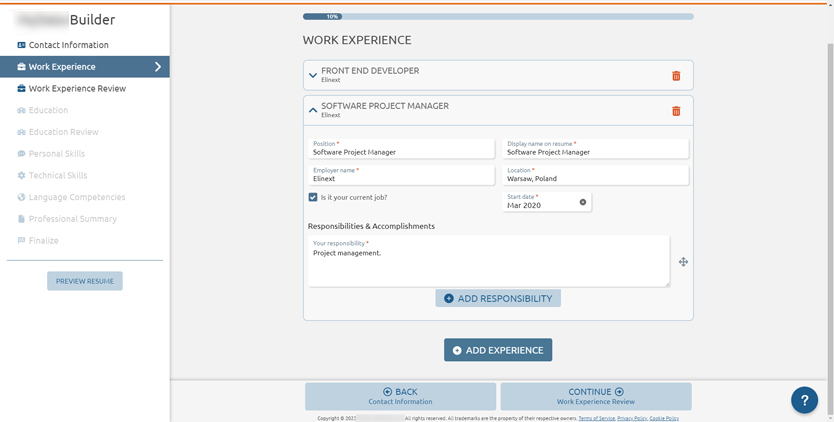Image resolution: width=834 pixels, height=422 pixels.
Task: Click the Employer name input field
Action: coord(401,178)
